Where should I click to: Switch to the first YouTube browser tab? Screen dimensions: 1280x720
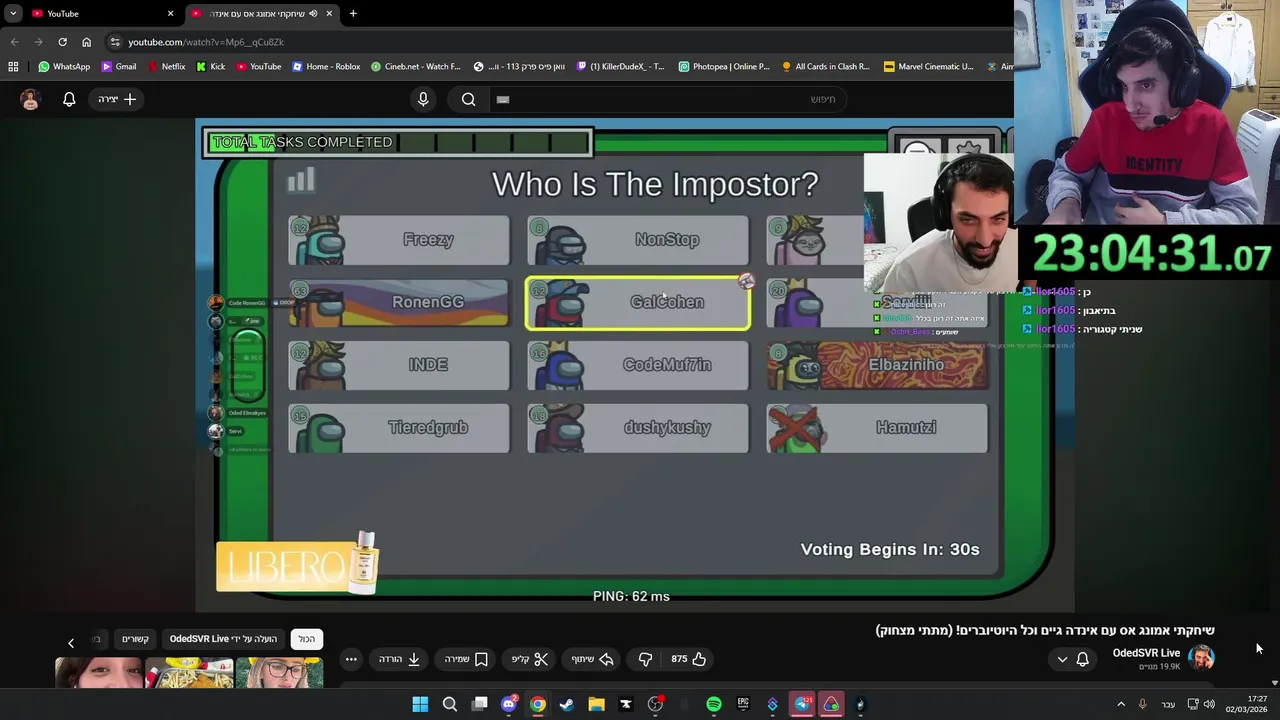tap(100, 13)
